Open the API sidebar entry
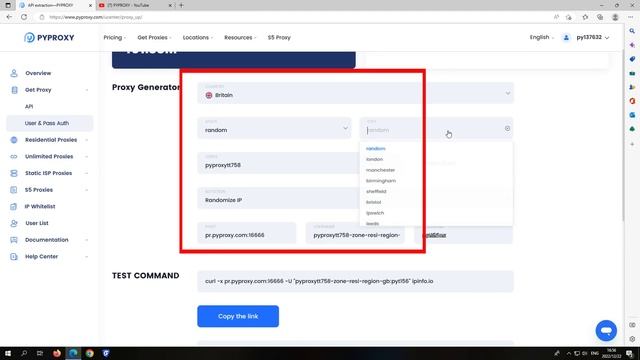This screenshot has width=640, height=360. [29, 107]
